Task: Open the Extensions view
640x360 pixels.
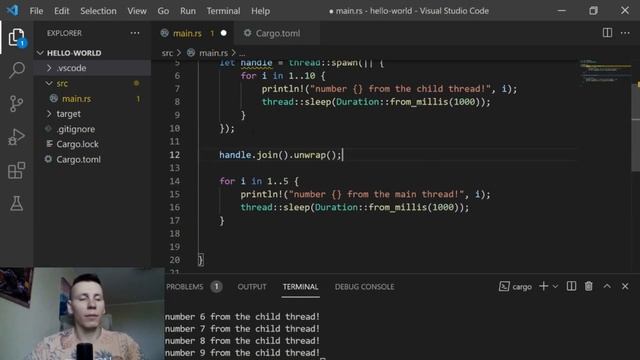Action: pos(16,170)
